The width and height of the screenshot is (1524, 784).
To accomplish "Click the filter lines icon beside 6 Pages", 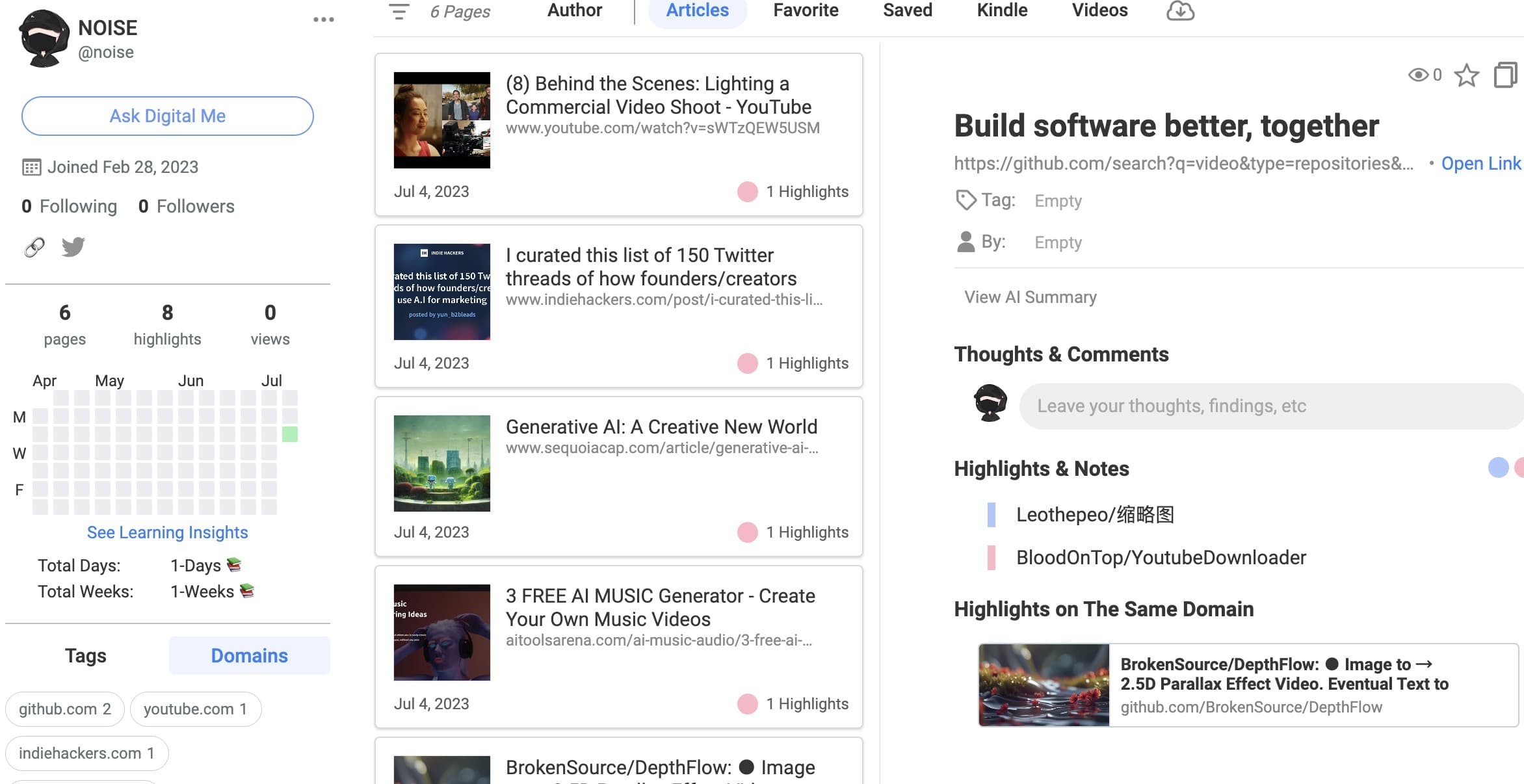I will [x=399, y=12].
